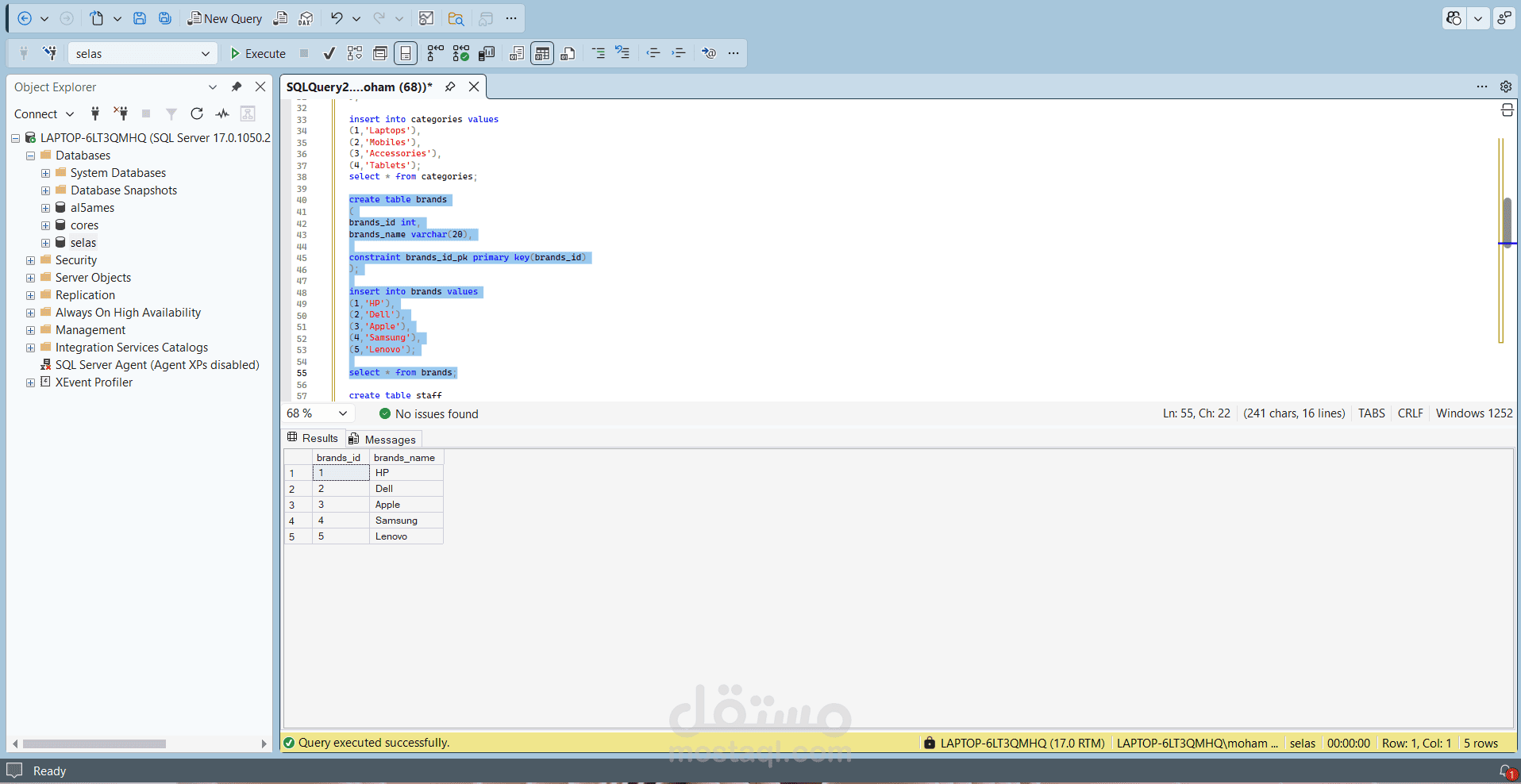This screenshot has width=1521, height=784.
Task: Toggle the Object Explorer auto-hide pin
Action: click(x=236, y=86)
